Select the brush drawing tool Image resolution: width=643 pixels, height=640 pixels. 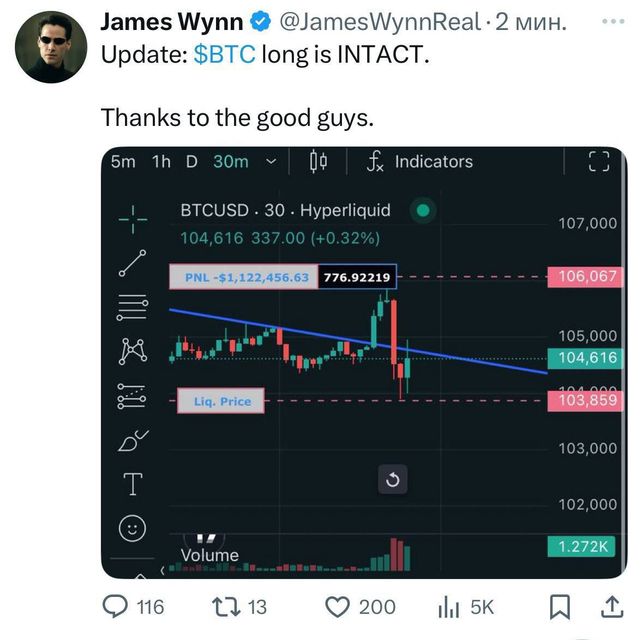point(133,440)
